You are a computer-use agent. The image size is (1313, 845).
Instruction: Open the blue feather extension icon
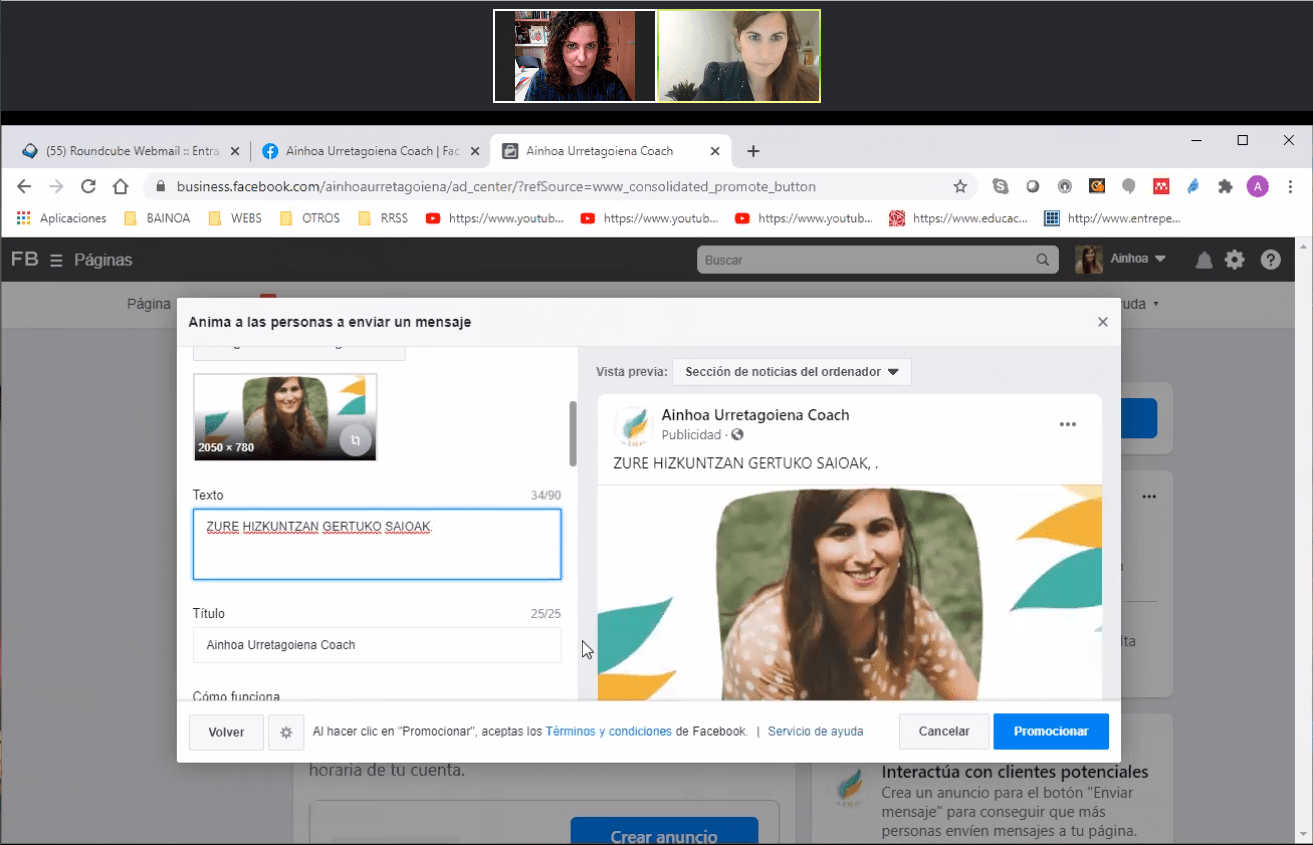coord(1192,186)
